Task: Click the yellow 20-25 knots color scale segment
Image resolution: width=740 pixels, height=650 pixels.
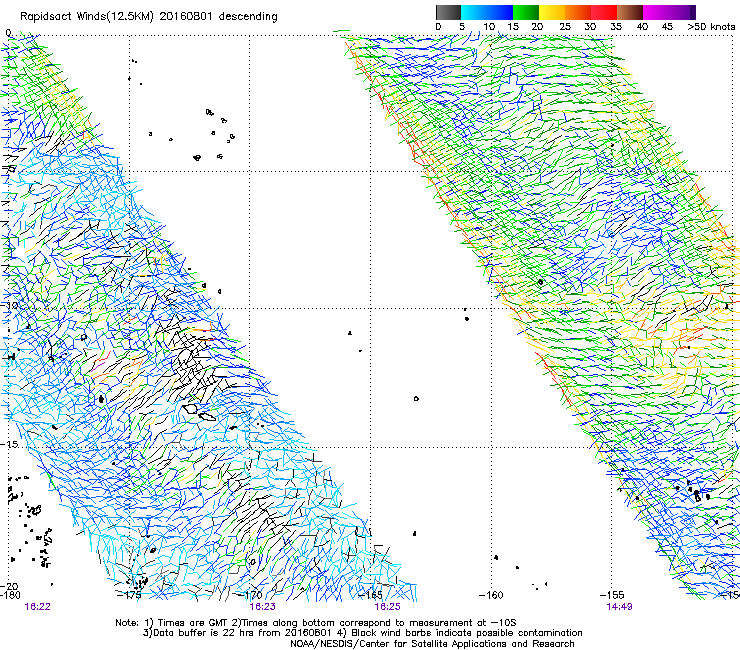Action: pyautogui.click(x=552, y=12)
